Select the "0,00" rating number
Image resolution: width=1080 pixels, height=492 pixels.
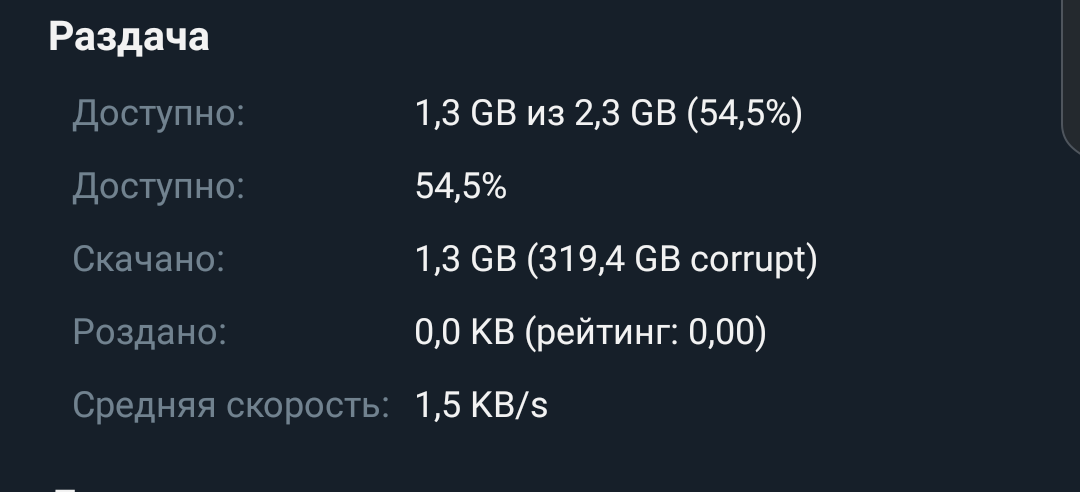click(725, 333)
